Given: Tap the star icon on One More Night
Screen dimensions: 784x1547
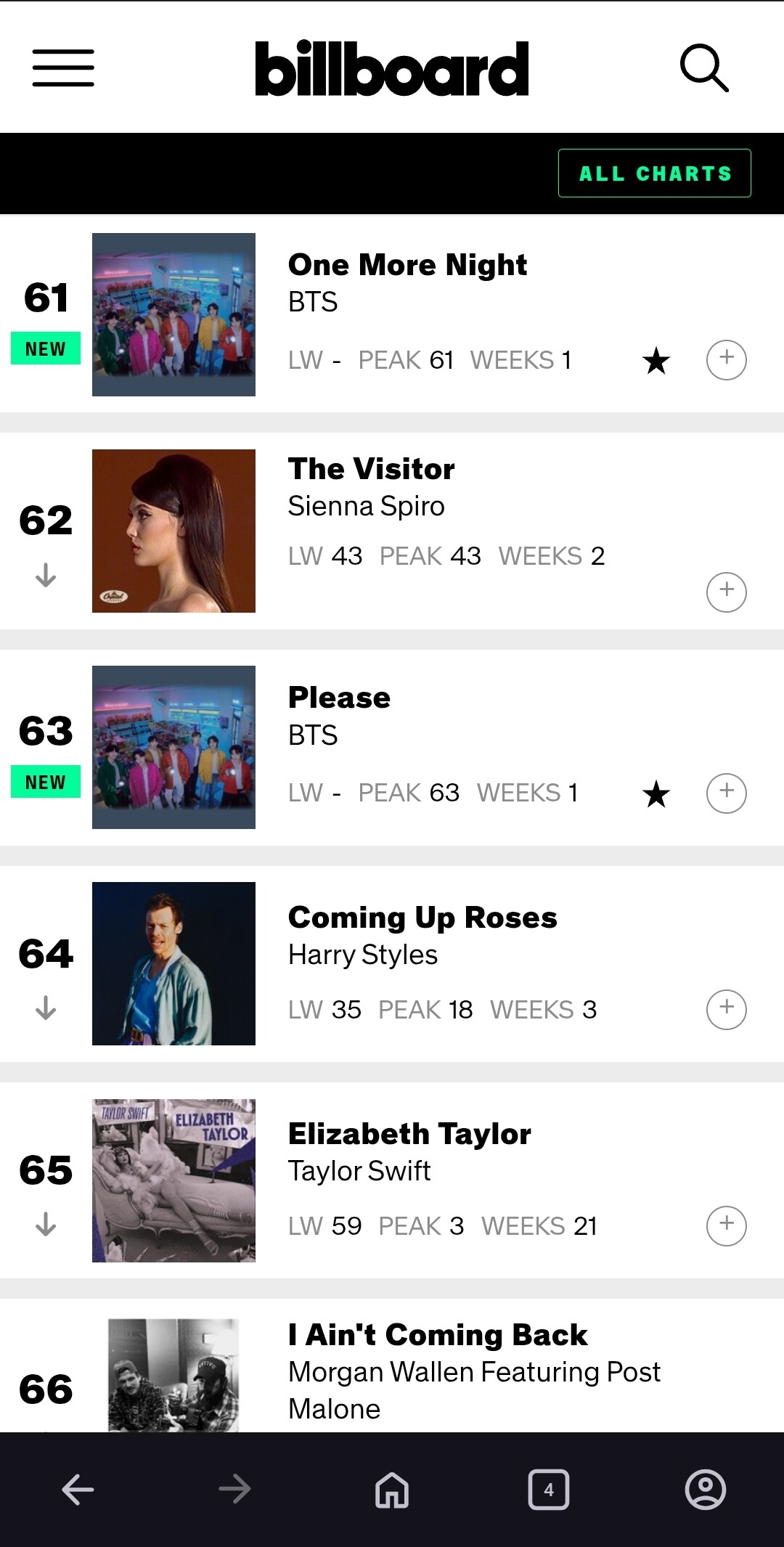Looking at the screenshot, I should coord(656,361).
